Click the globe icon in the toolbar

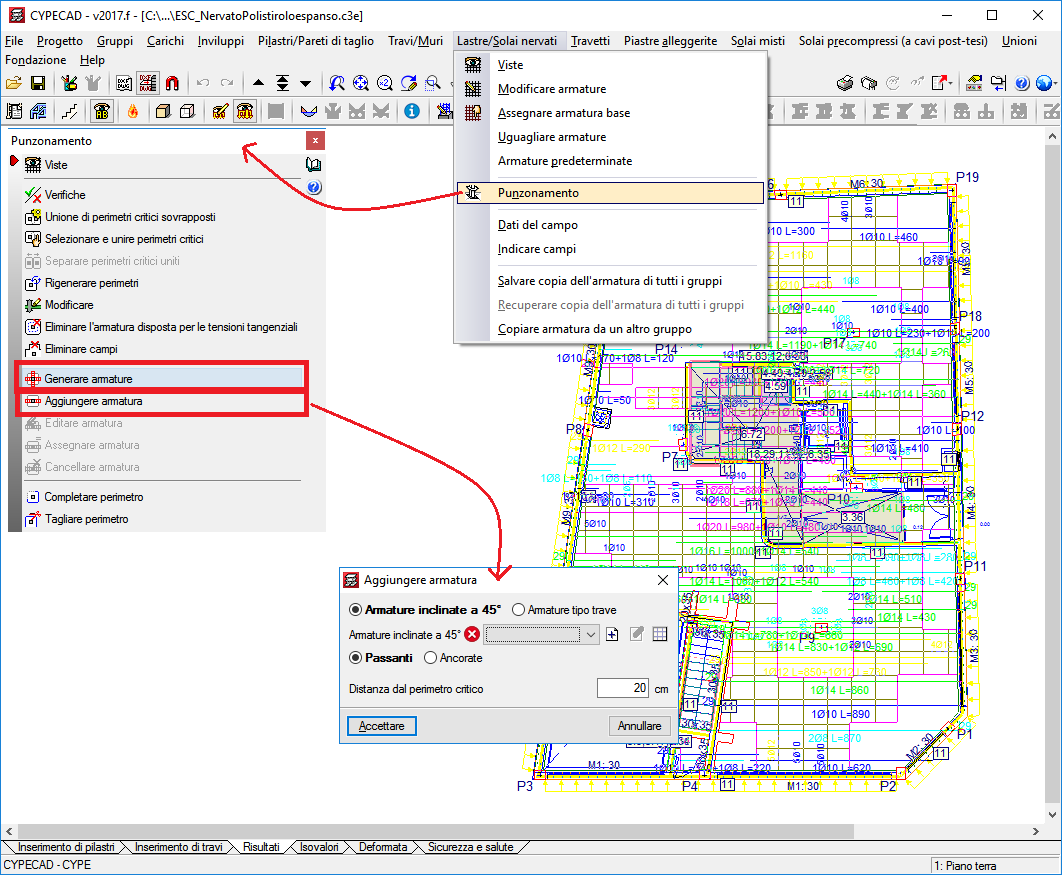pos(1044,83)
